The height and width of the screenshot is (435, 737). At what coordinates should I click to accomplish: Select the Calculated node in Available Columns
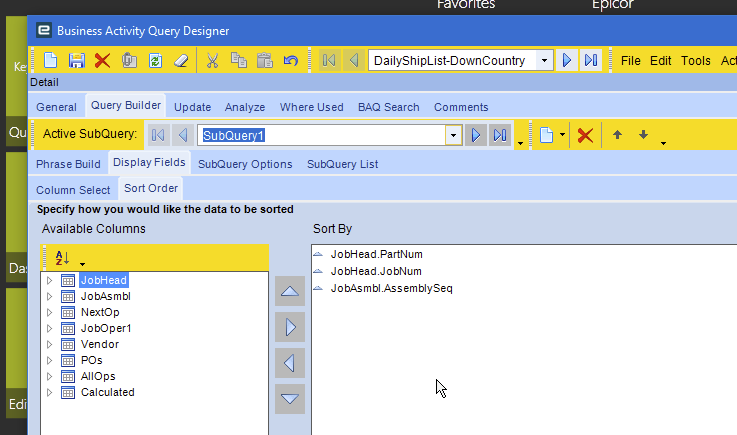tap(108, 393)
